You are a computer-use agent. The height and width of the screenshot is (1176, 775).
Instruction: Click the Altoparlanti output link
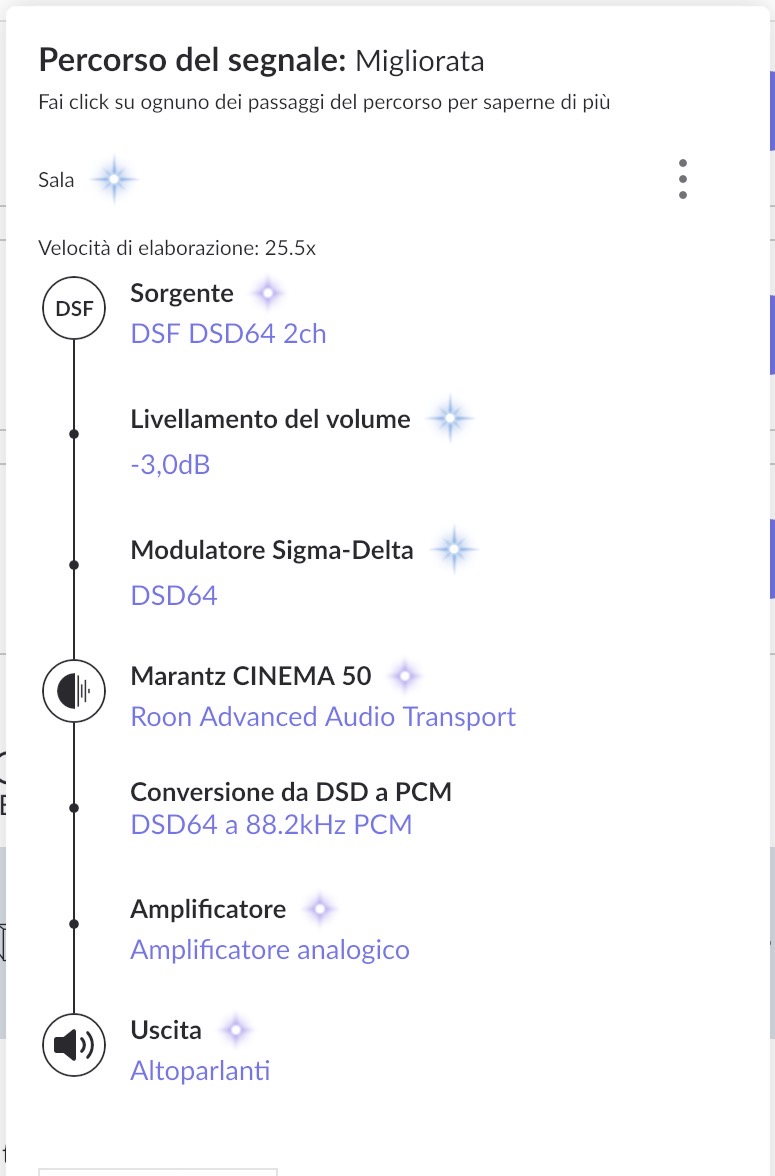[200, 1070]
